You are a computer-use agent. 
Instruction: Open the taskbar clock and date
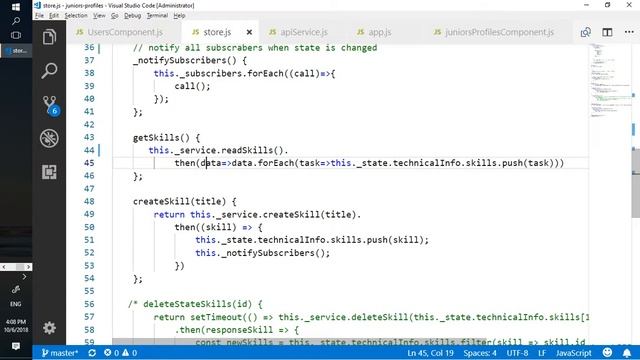click(x=16, y=326)
